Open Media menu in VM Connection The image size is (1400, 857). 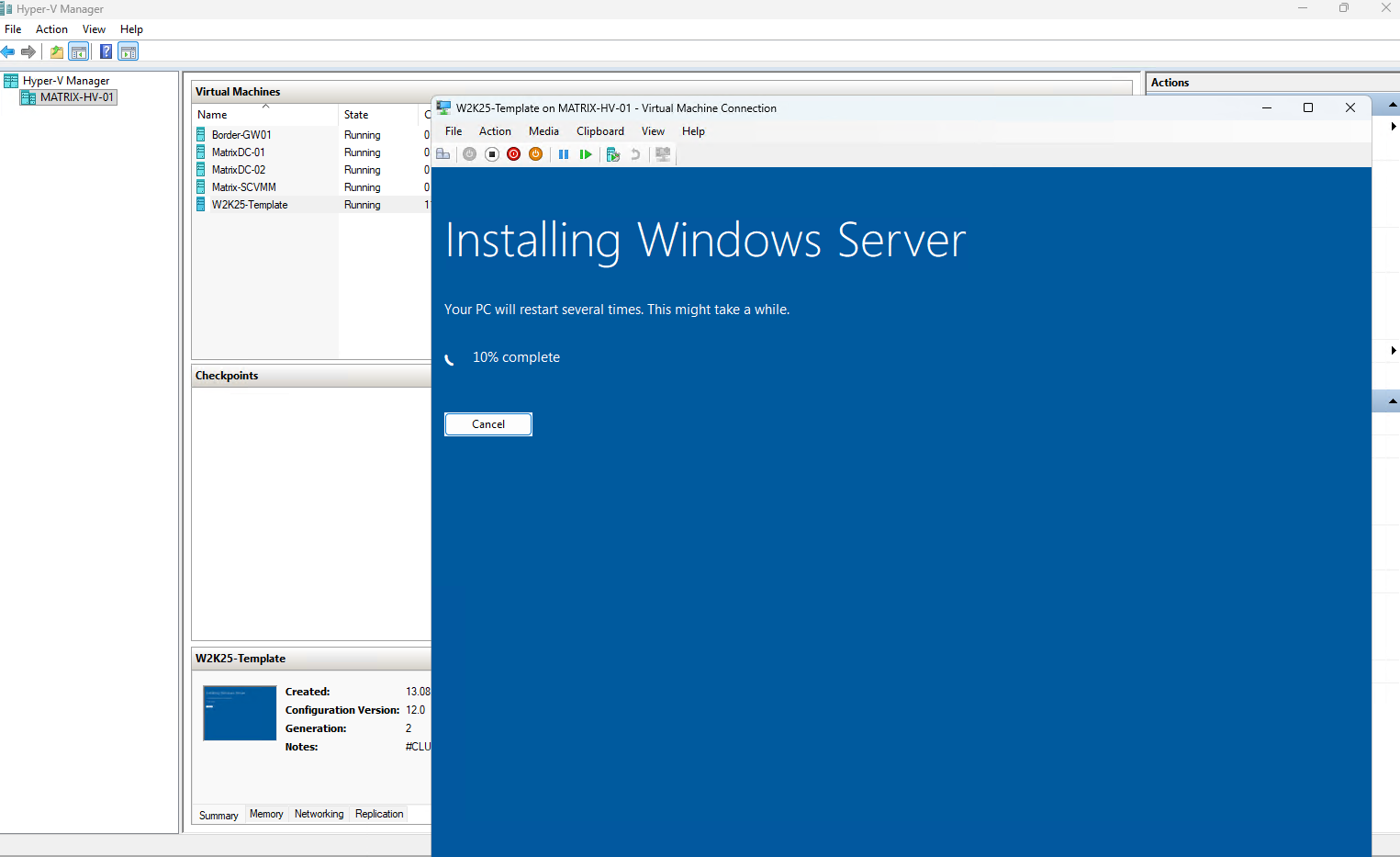point(543,131)
